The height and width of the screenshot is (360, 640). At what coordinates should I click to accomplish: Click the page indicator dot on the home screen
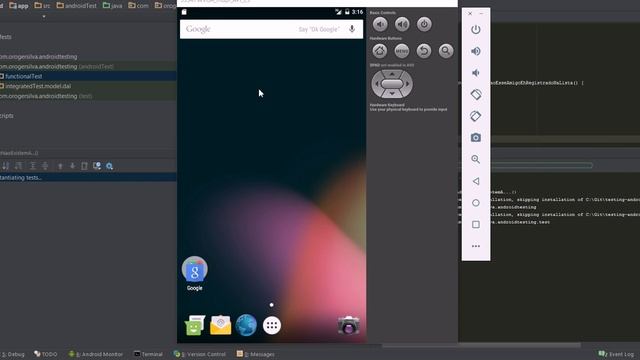coord(271,304)
